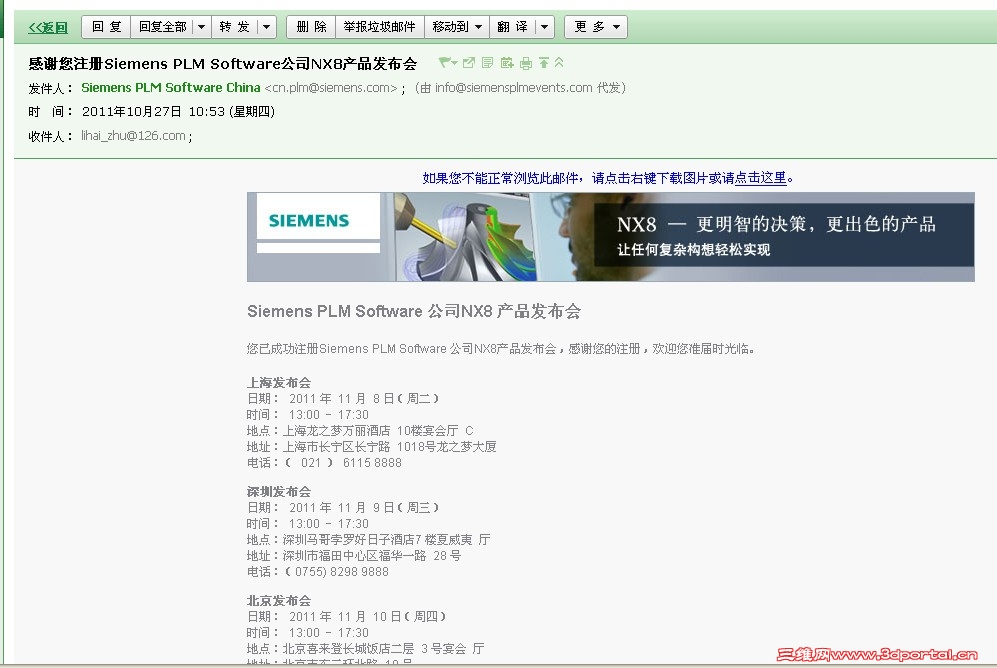Click date 2011 年 11 月 9 日 line
Image resolution: width=997 pixels, height=668 pixels.
(x=343, y=507)
